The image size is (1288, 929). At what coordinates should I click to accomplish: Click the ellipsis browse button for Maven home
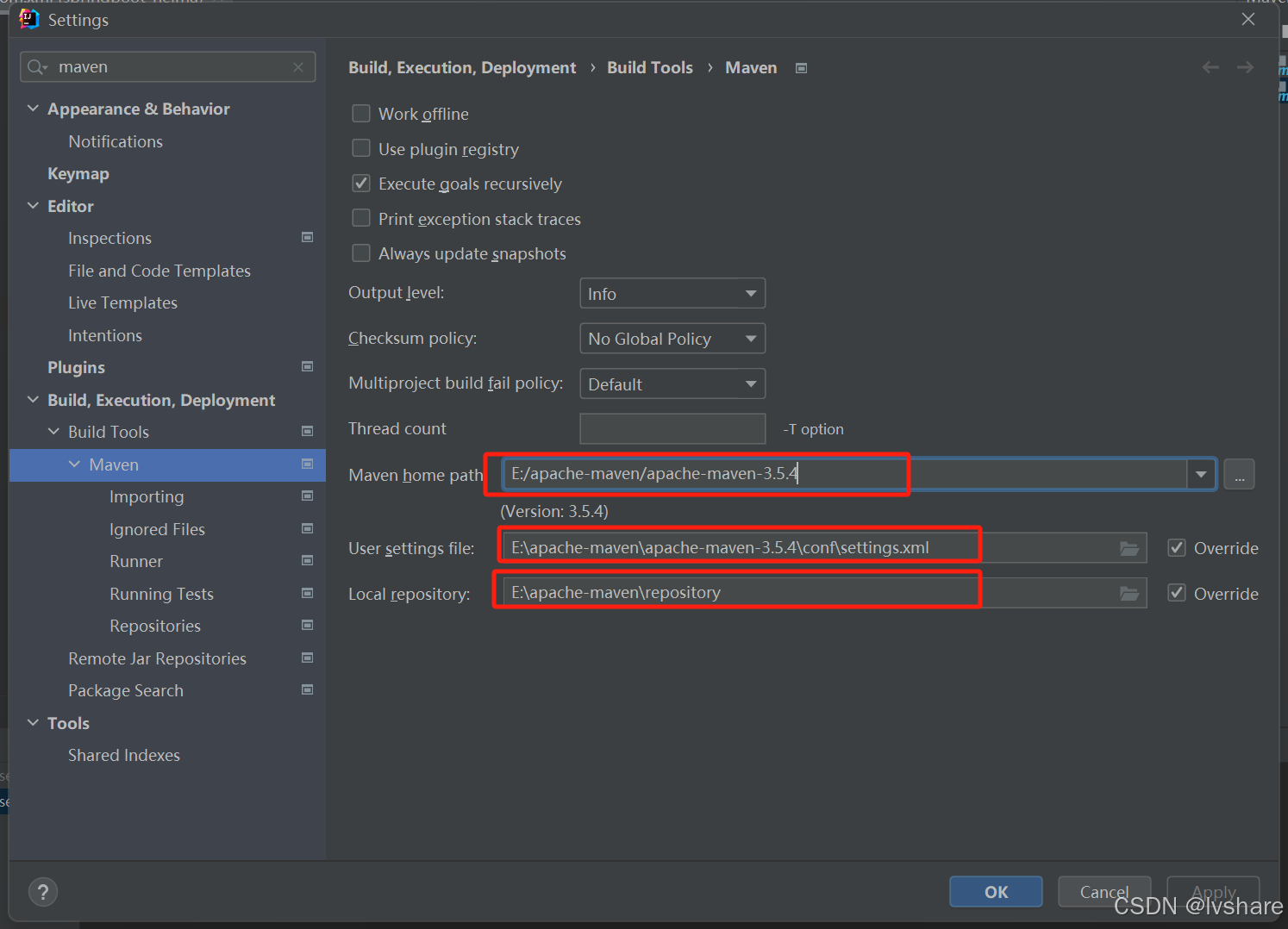(x=1239, y=474)
